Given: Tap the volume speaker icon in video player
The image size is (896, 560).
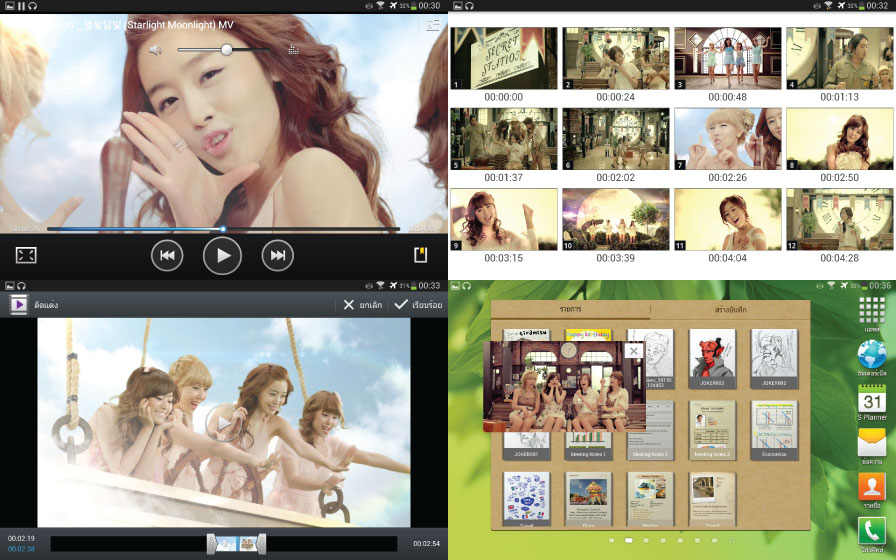Looking at the screenshot, I should [x=156, y=50].
